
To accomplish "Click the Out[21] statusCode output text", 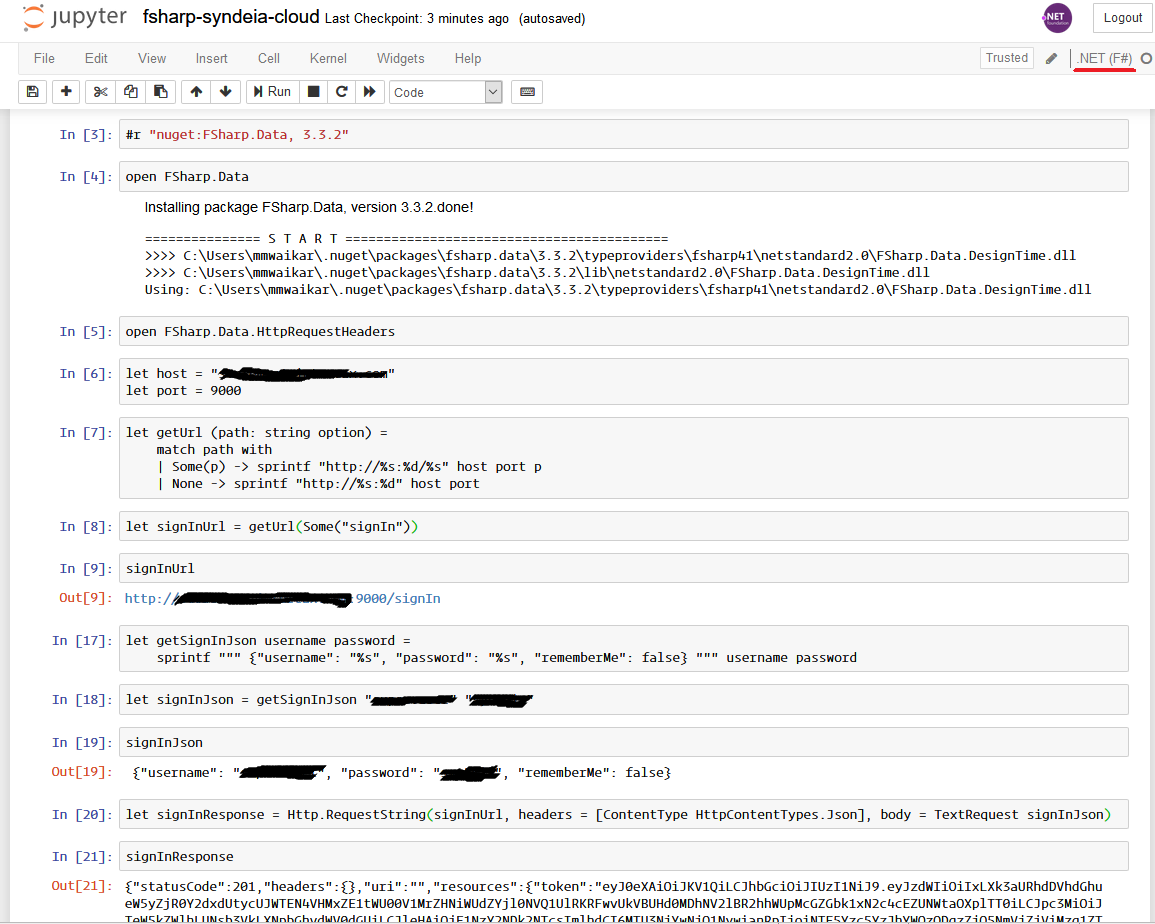I will [614, 903].
